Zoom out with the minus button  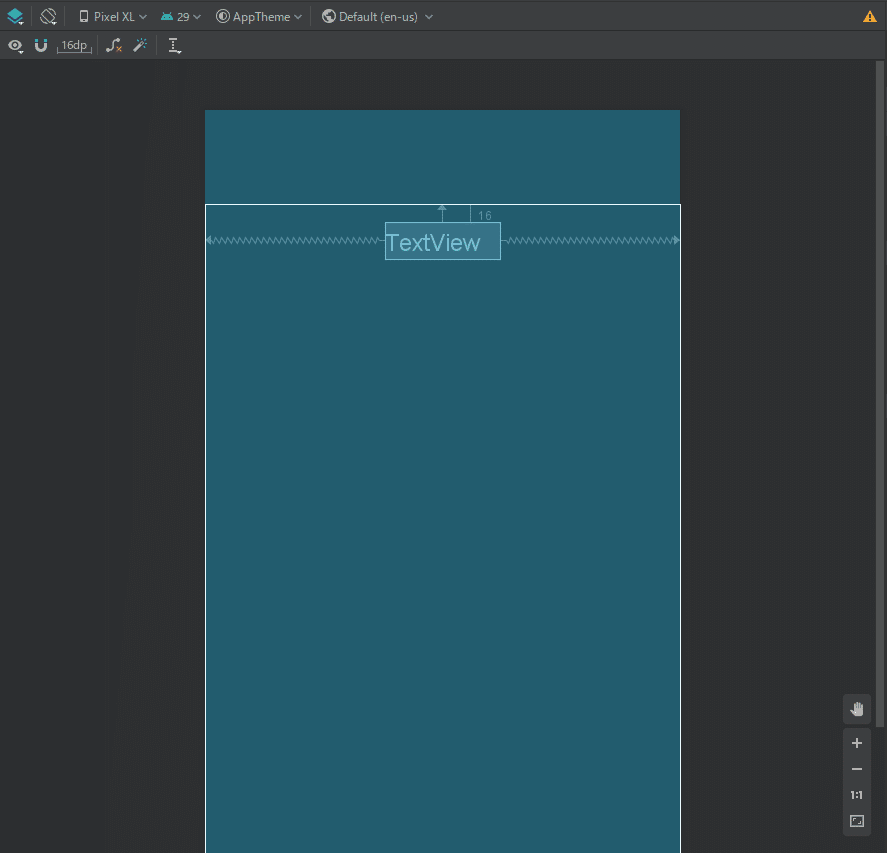(x=856, y=769)
